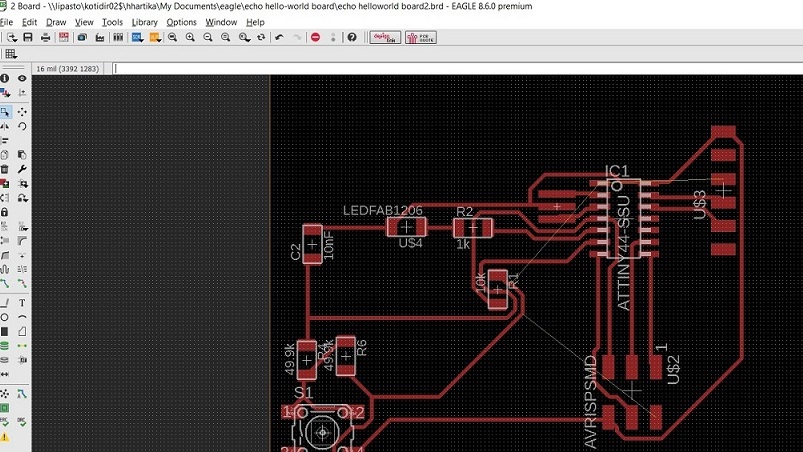Click the PCB Quote button
Image resolution: width=803 pixels, height=452 pixels.
tap(421, 37)
